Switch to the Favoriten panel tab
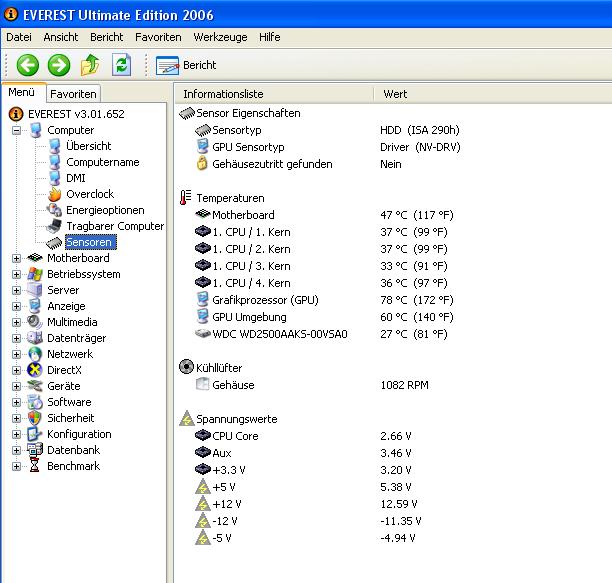Image resolution: width=612 pixels, height=583 pixels. click(x=73, y=94)
